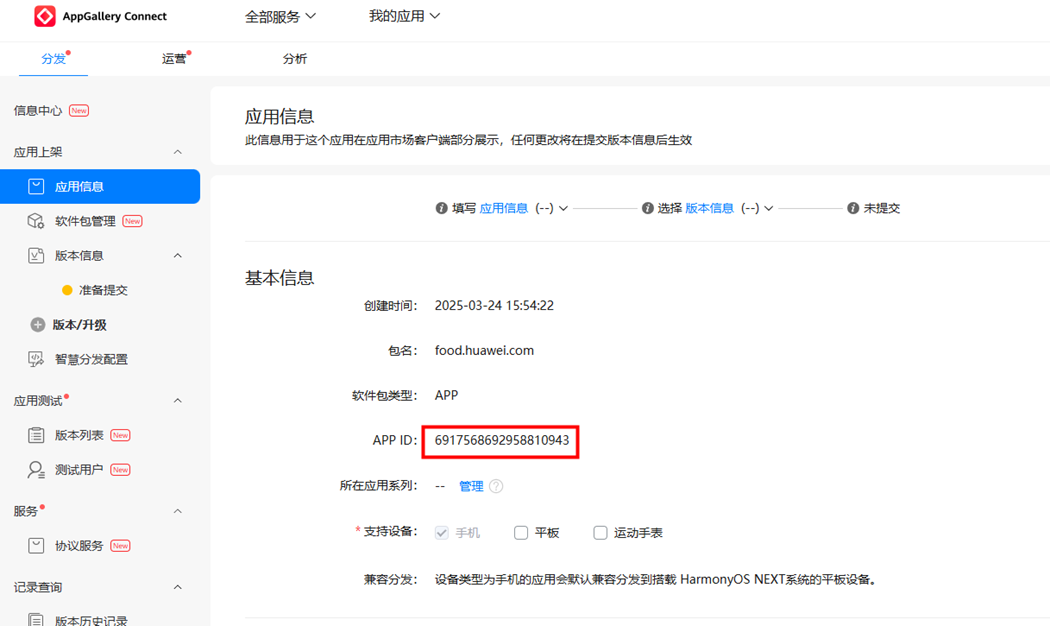Switch to the 运营 tab

pos(174,59)
